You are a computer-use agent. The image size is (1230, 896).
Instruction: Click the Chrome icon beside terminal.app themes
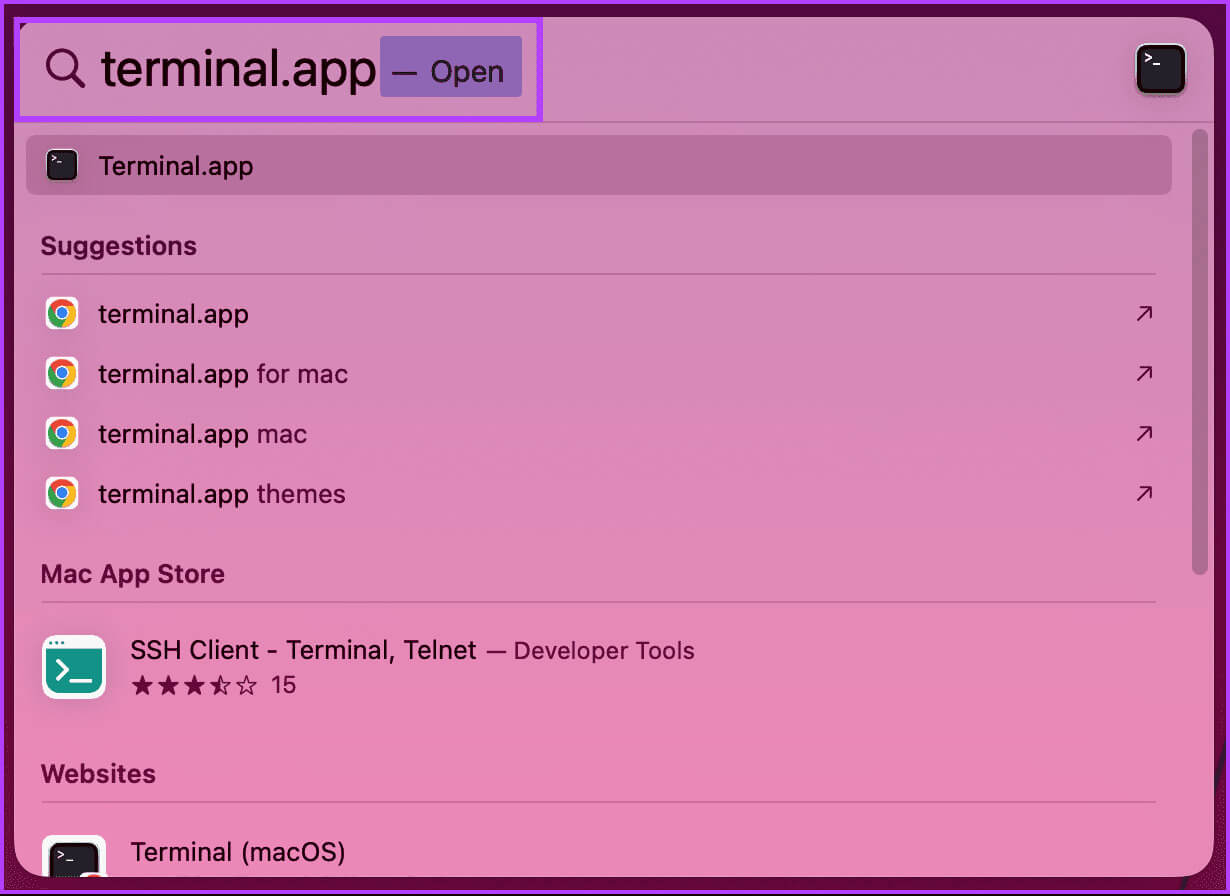click(x=62, y=494)
